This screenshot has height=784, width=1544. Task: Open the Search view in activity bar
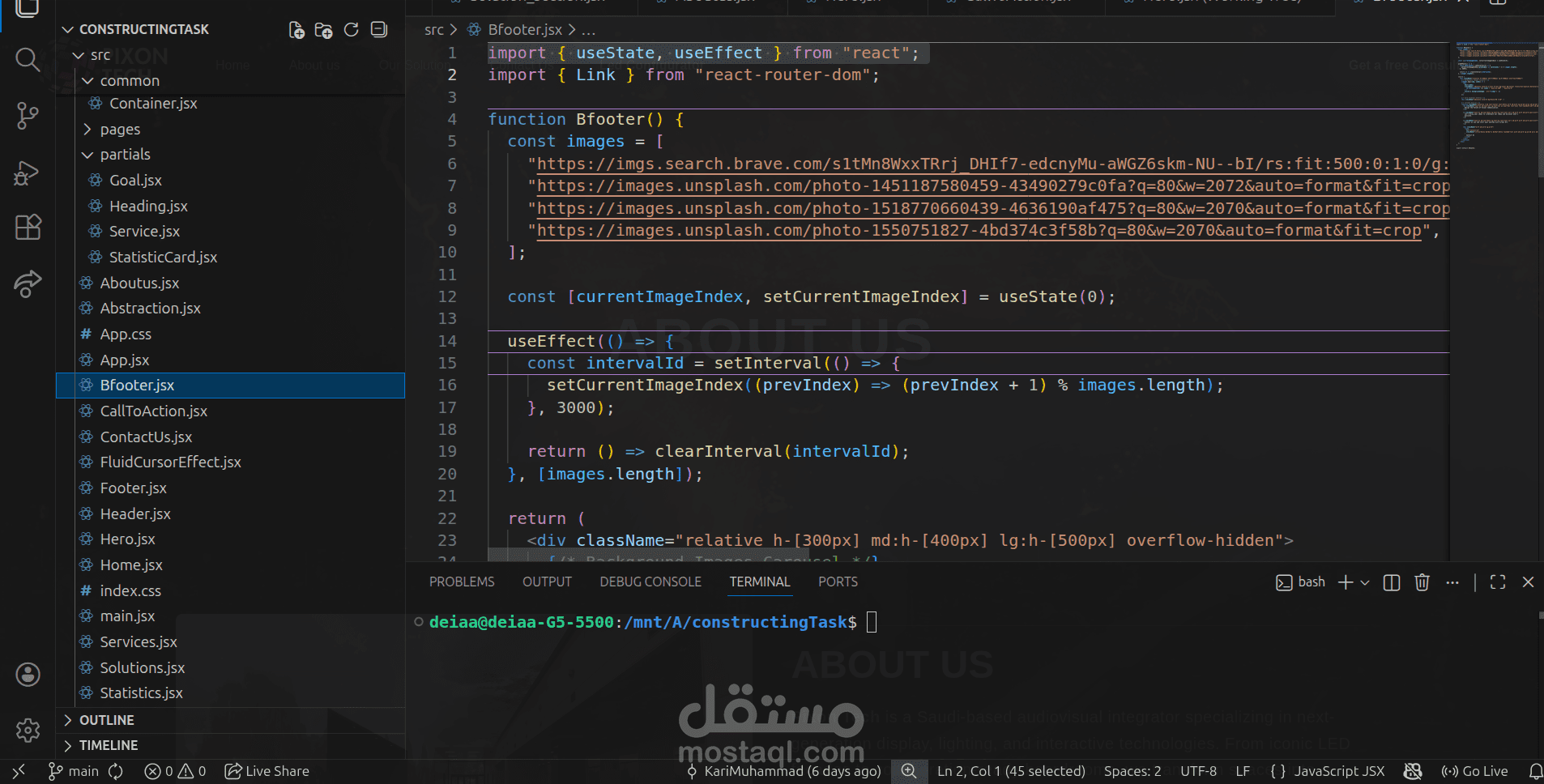tap(28, 59)
